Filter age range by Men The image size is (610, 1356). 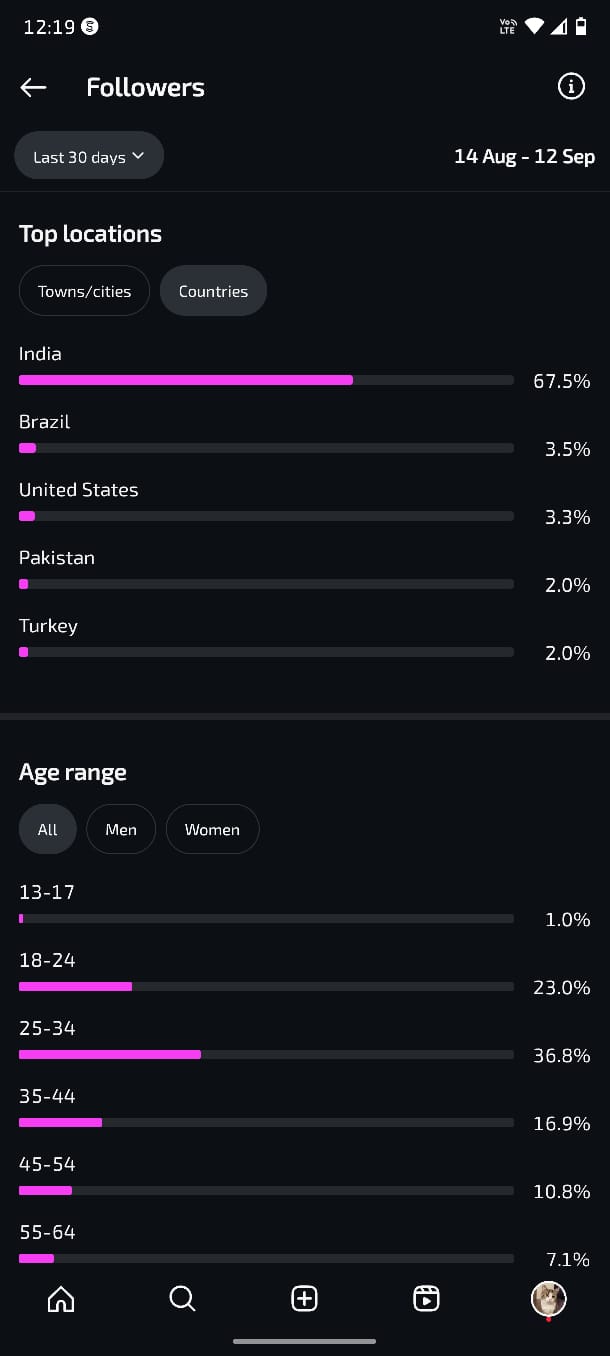coord(121,829)
